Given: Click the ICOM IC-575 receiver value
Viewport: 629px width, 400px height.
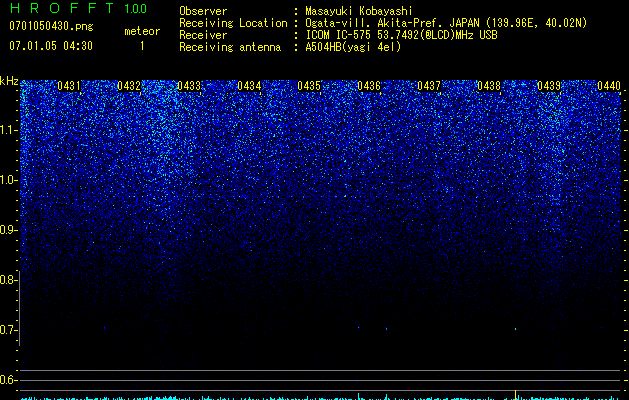Looking at the screenshot, I should tap(401, 35).
